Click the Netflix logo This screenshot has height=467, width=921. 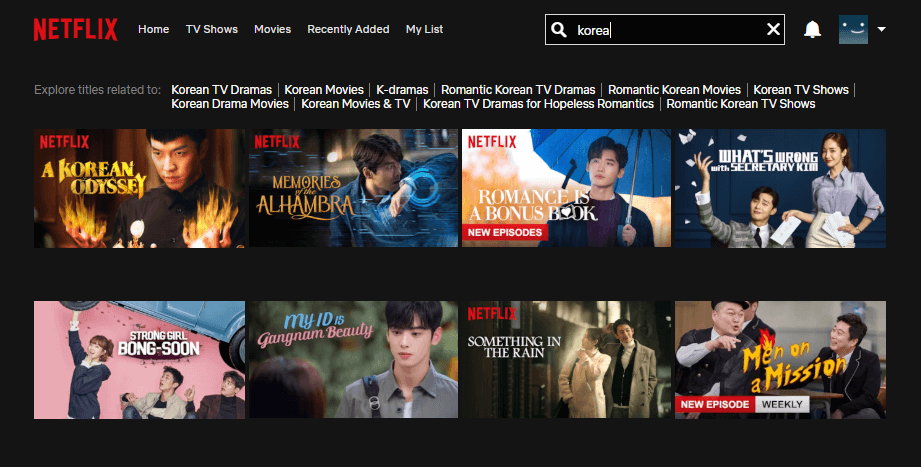click(75, 29)
